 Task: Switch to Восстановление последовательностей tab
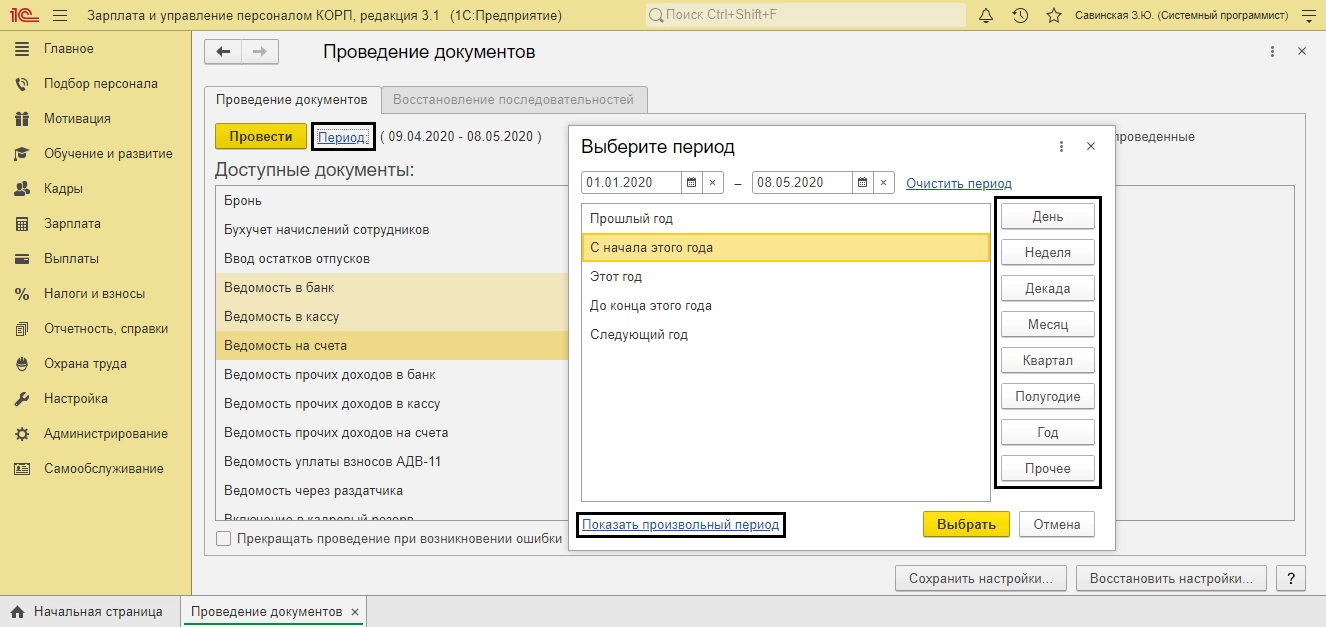(x=513, y=100)
